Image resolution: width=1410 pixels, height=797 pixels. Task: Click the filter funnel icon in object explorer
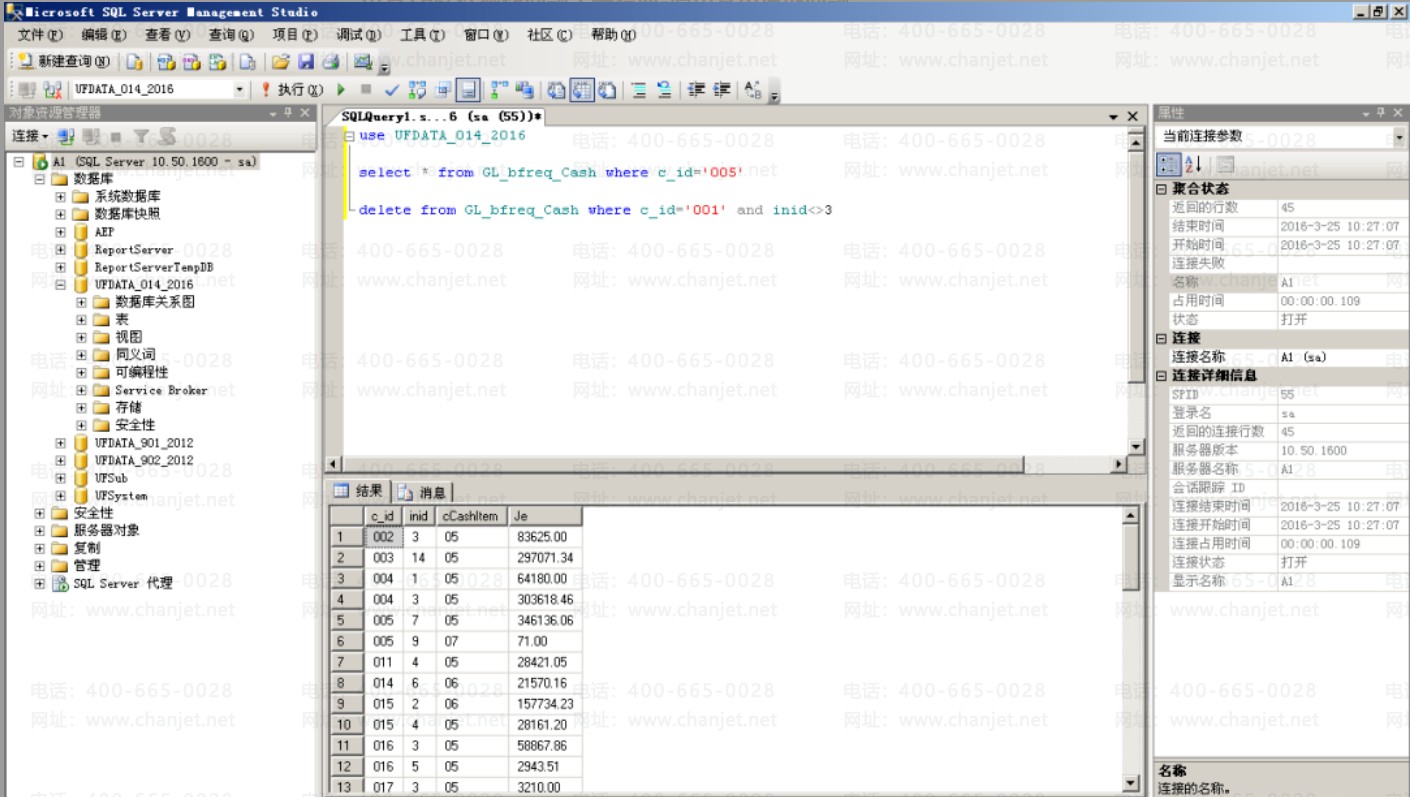point(142,136)
